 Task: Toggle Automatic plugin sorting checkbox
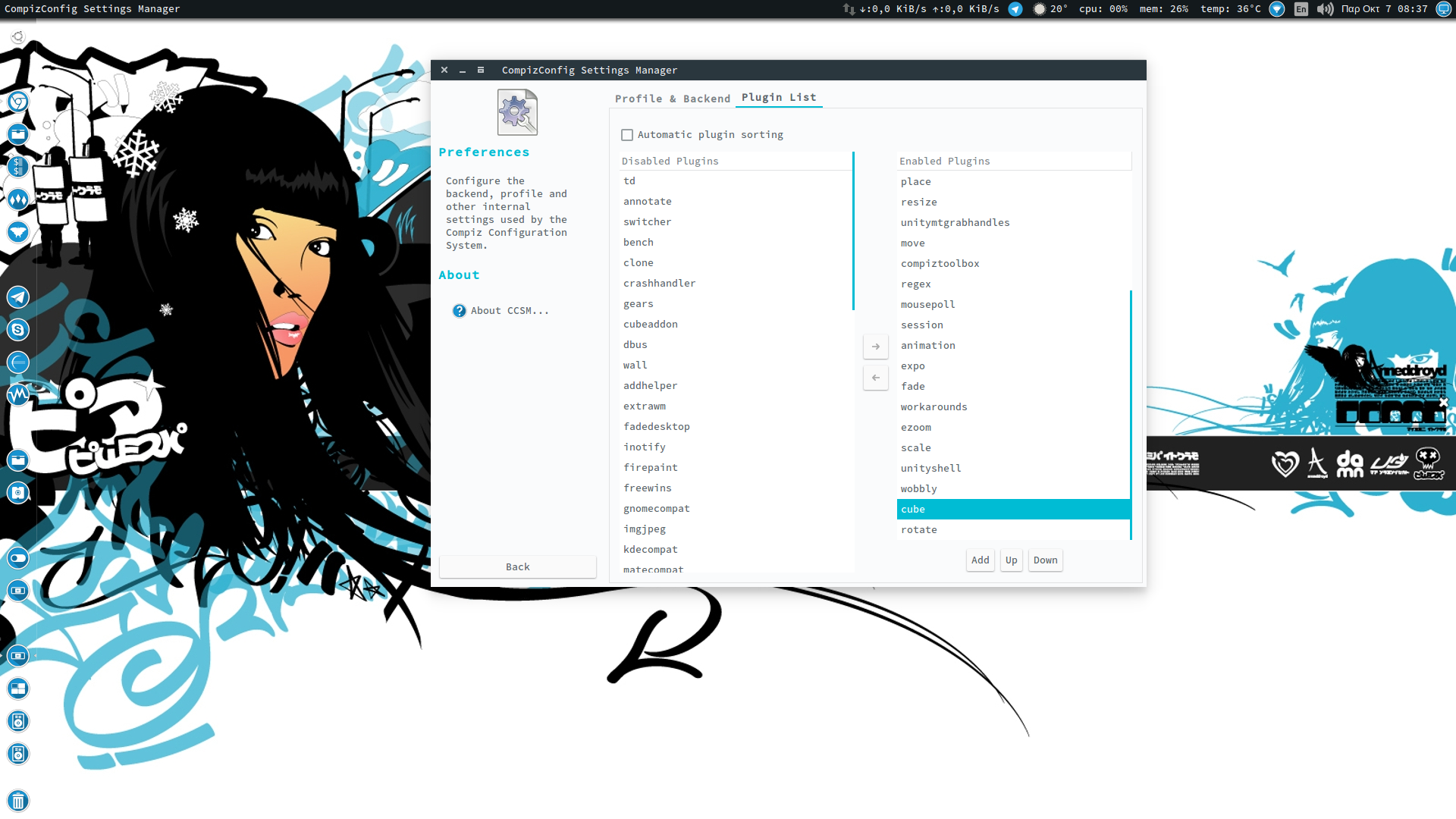(627, 135)
